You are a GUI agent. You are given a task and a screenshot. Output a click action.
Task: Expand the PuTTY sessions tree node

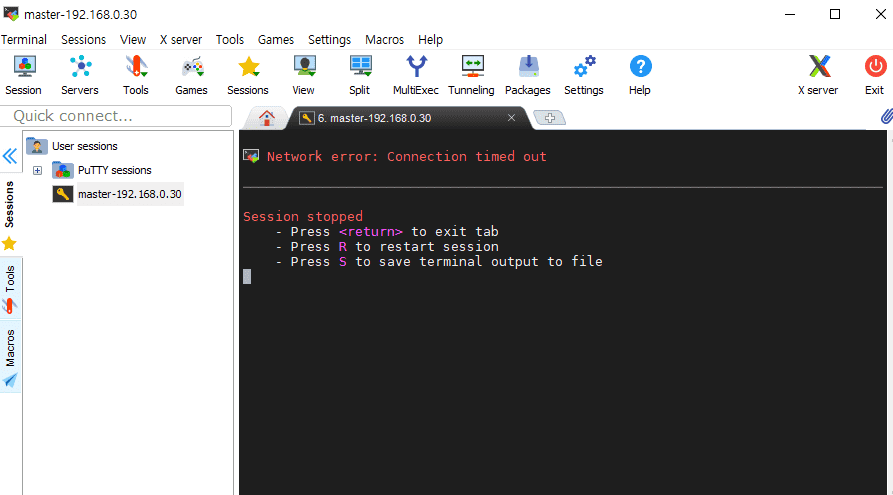(38, 170)
